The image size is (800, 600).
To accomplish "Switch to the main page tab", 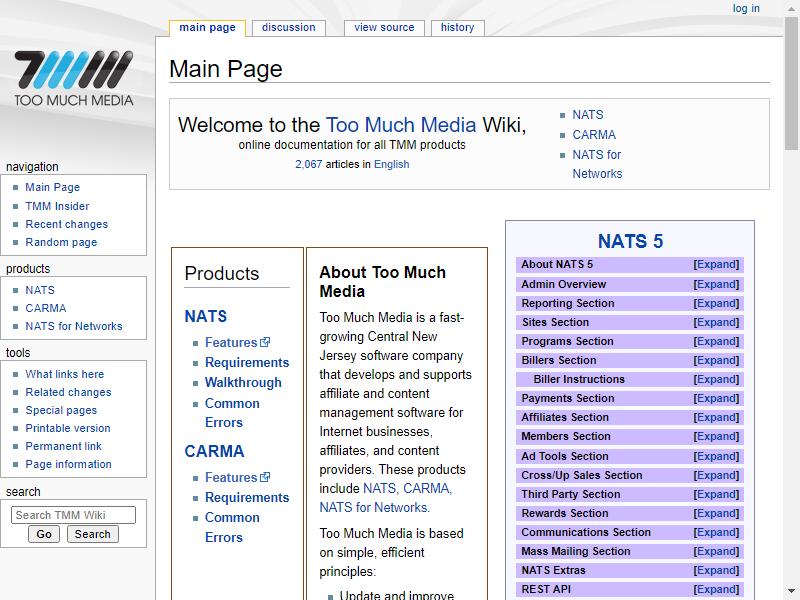I will (207, 28).
